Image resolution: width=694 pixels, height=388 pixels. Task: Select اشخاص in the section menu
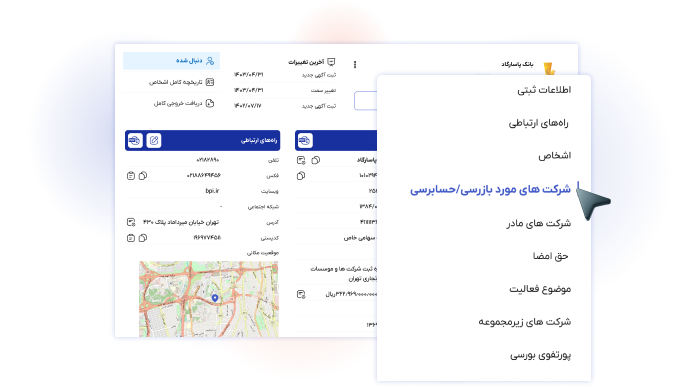coord(555,155)
